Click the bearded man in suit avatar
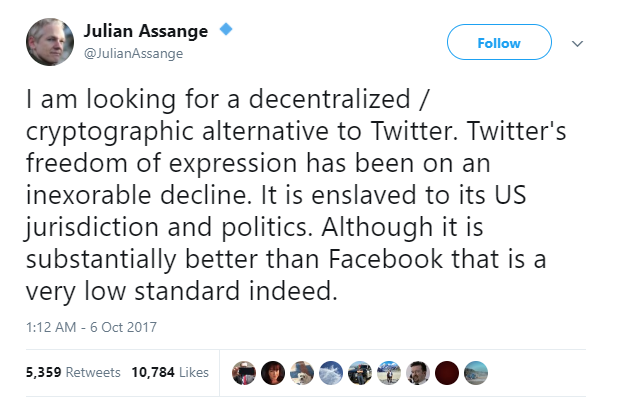The height and width of the screenshot is (405, 625). point(420,372)
